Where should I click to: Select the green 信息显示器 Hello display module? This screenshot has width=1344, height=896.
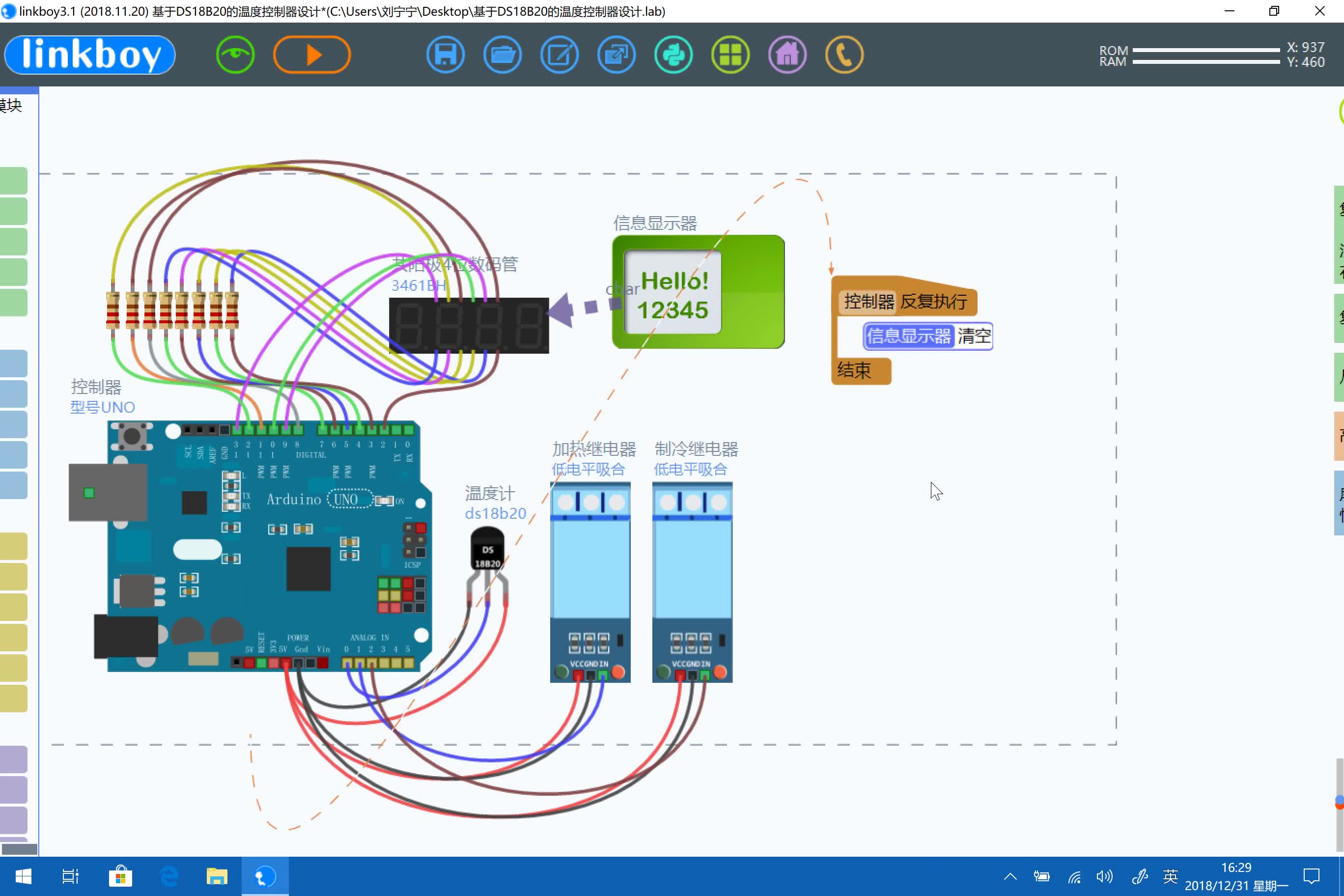[x=699, y=291]
